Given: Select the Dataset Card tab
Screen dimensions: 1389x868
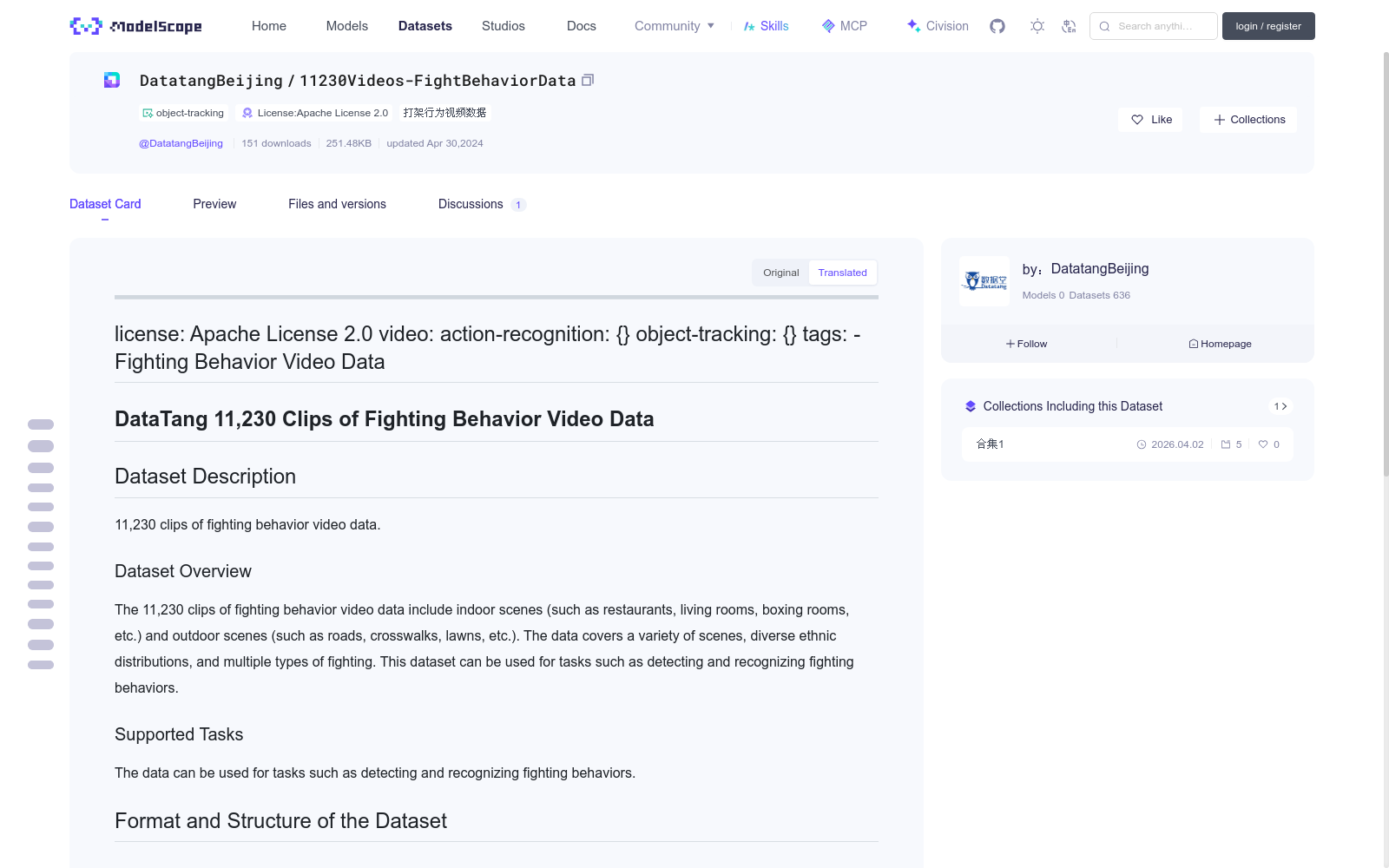Looking at the screenshot, I should coord(105,204).
